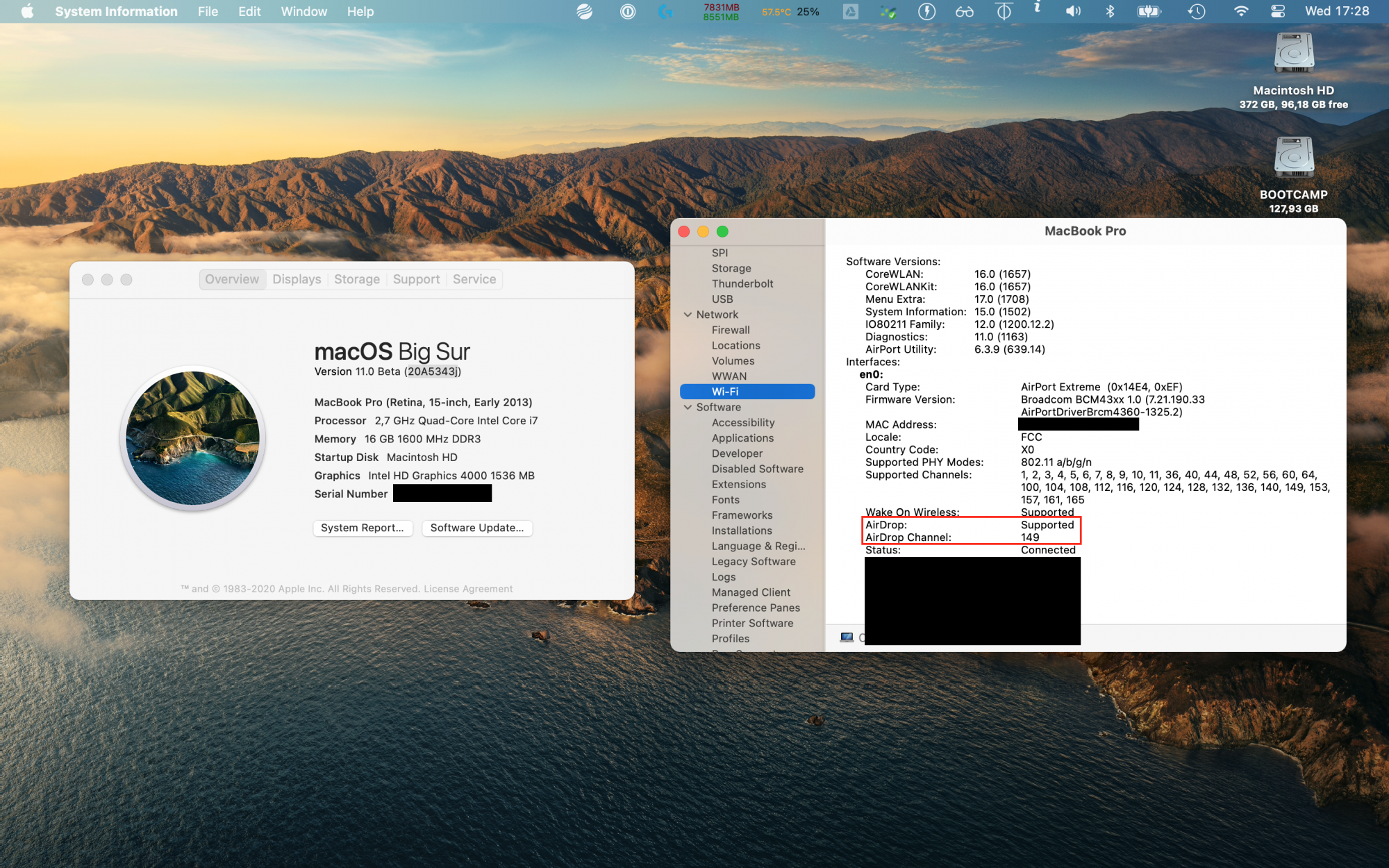Click the lightning bolt menu bar icon
Viewport: 1389px width, 868px height.
[x=926, y=11]
